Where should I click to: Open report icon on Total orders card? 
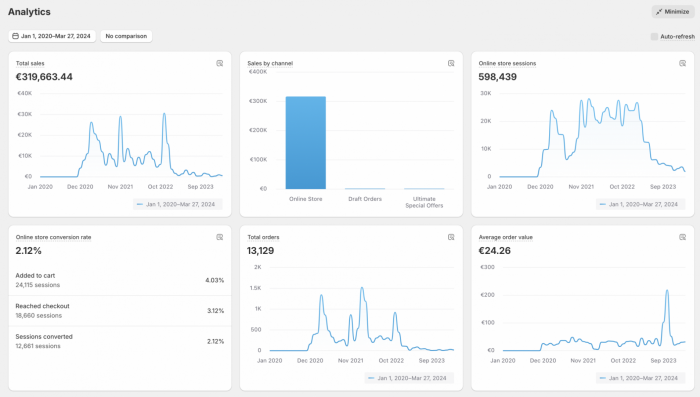[451, 237]
